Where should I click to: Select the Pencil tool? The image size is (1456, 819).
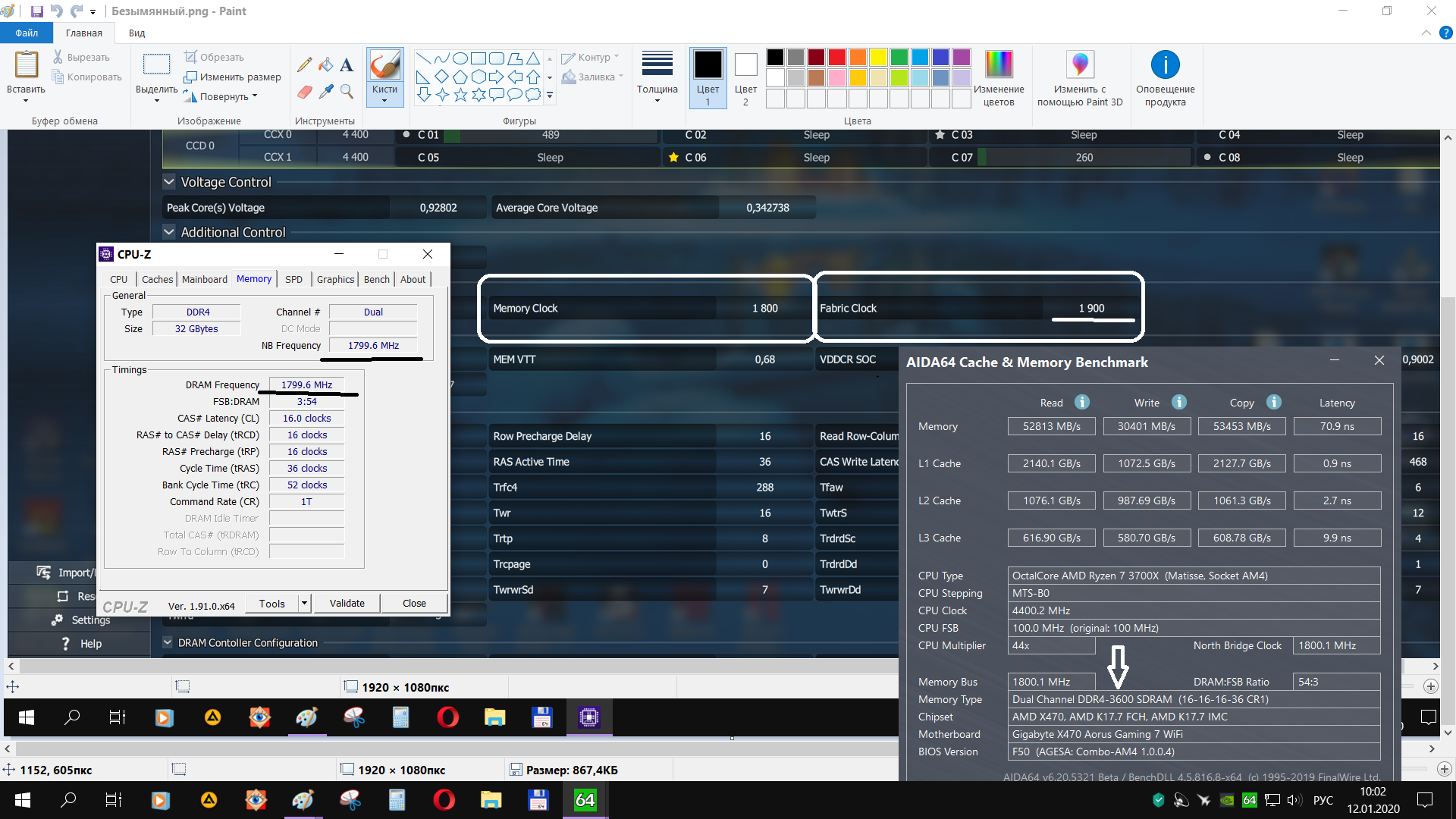[x=304, y=65]
